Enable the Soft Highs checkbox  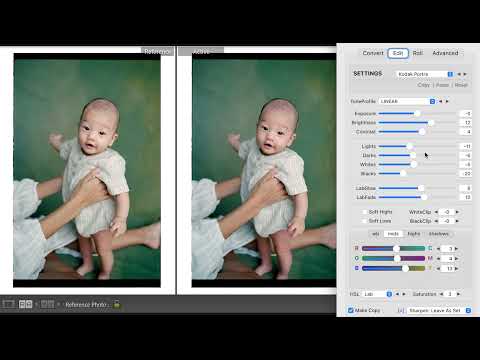[x=364, y=212]
